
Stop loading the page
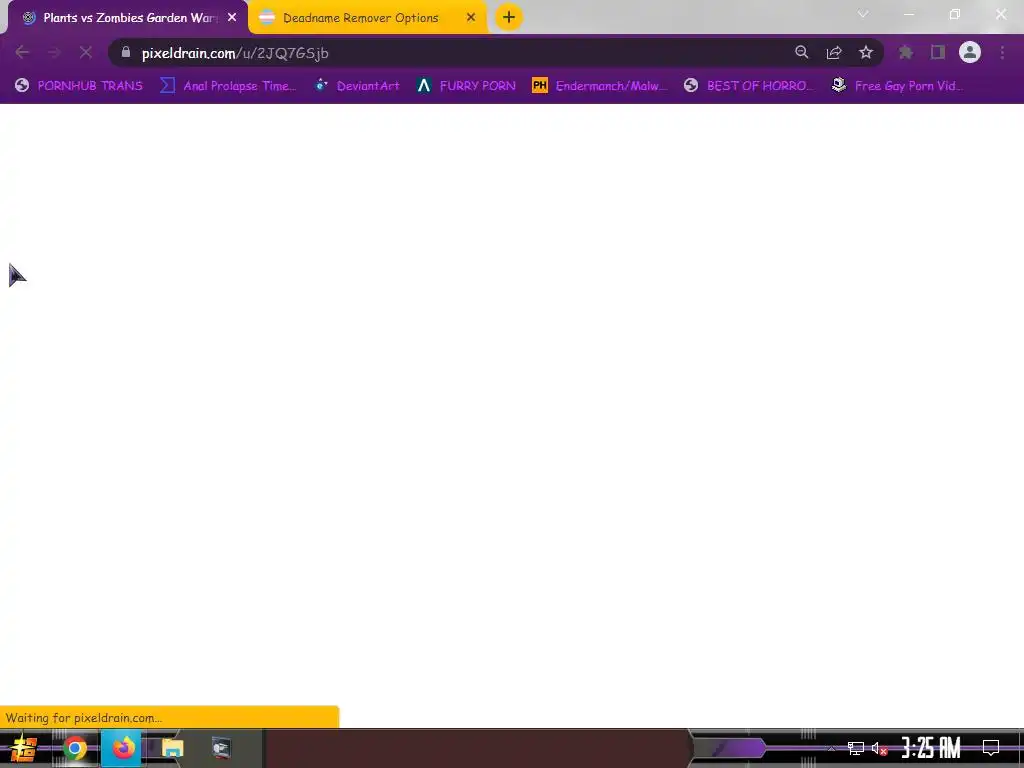[x=86, y=52]
